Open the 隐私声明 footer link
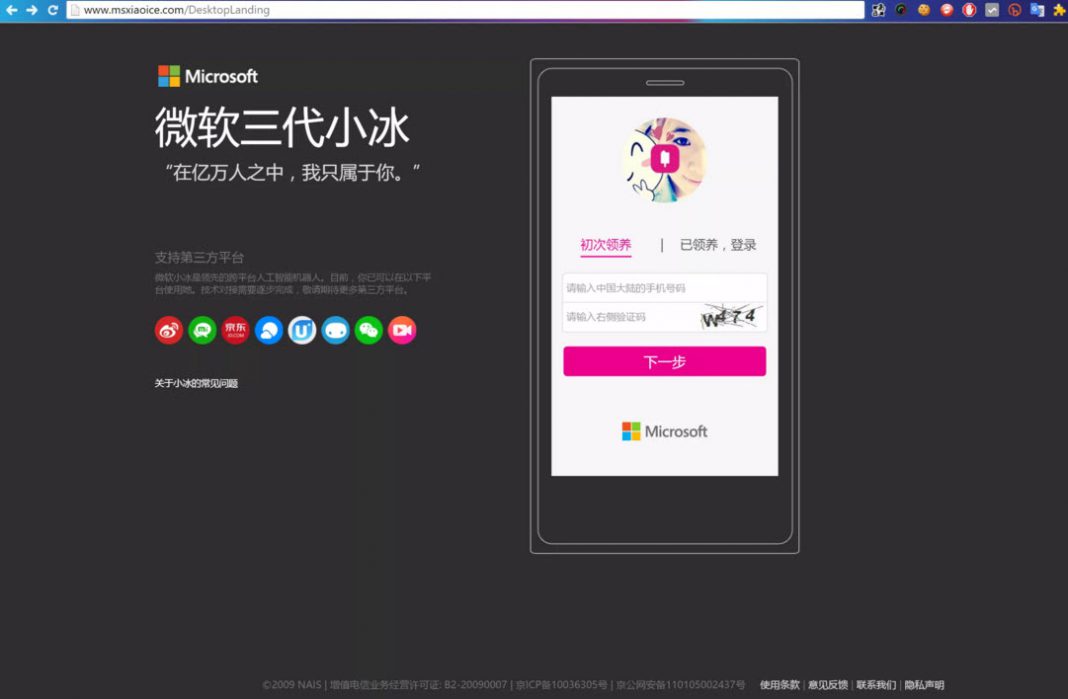 click(924, 685)
